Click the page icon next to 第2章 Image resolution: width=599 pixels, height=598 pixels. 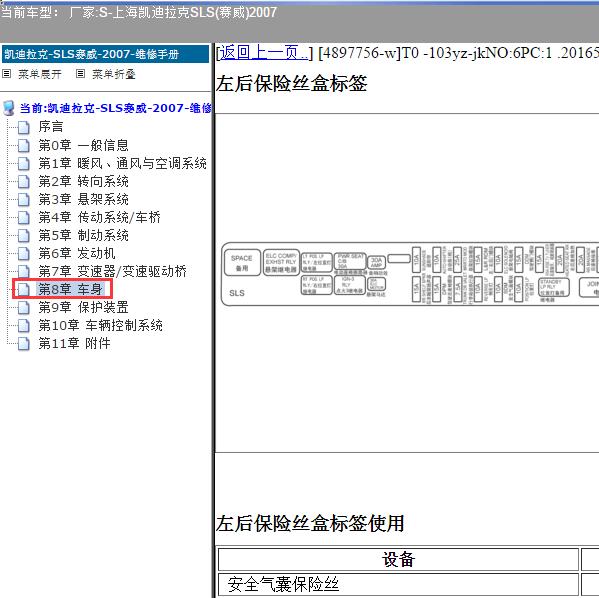pos(24,182)
